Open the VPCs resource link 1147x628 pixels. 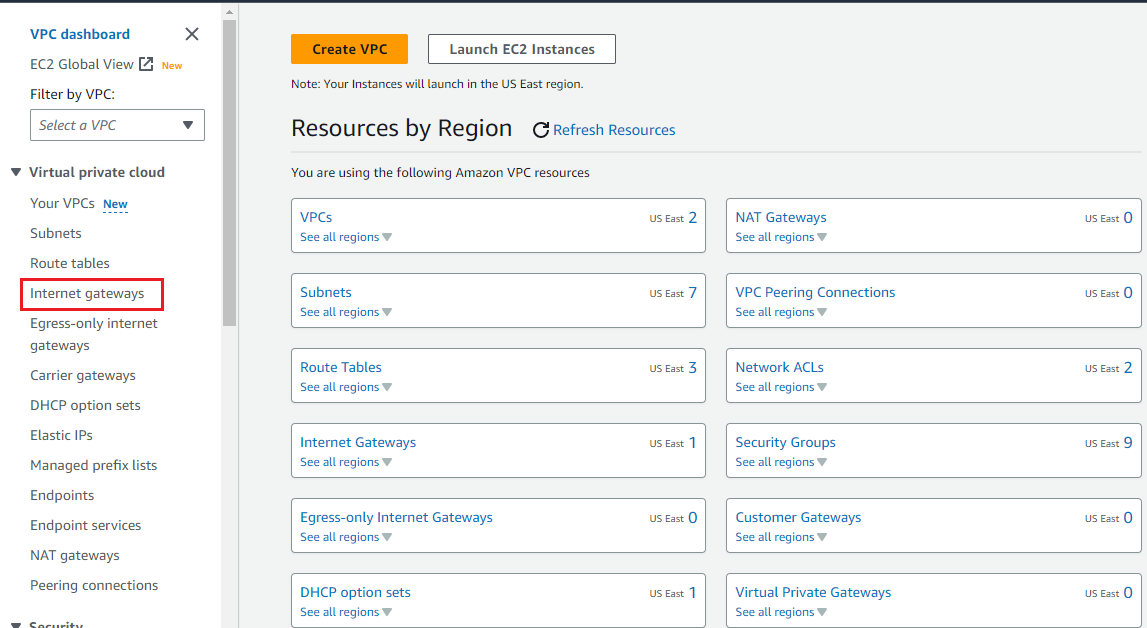click(x=316, y=217)
